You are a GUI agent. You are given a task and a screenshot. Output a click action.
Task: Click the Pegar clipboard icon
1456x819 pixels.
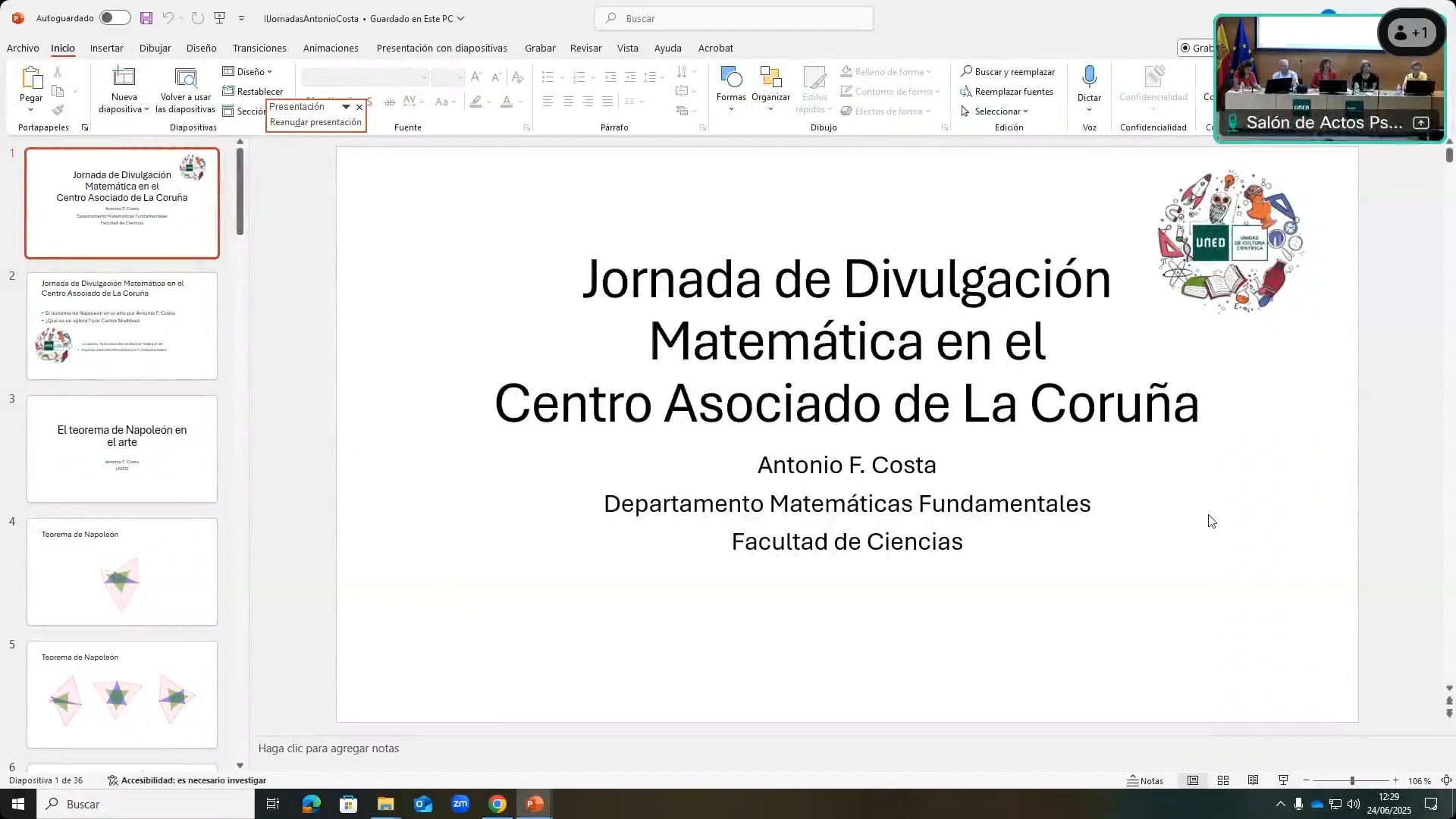(x=31, y=78)
